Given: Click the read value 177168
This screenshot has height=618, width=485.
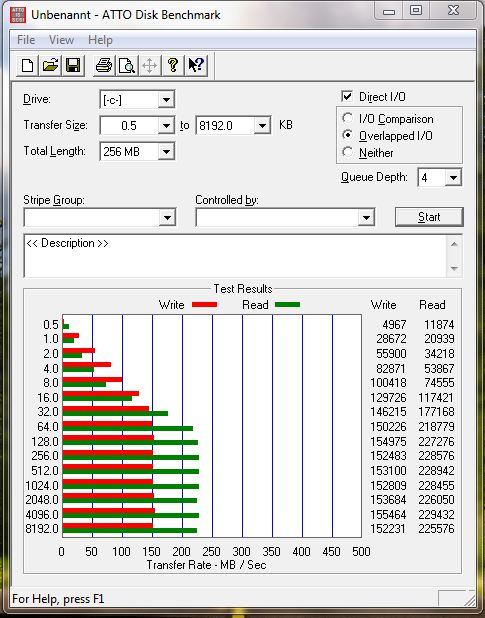Looking at the screenshot, I should pos(436,412).
